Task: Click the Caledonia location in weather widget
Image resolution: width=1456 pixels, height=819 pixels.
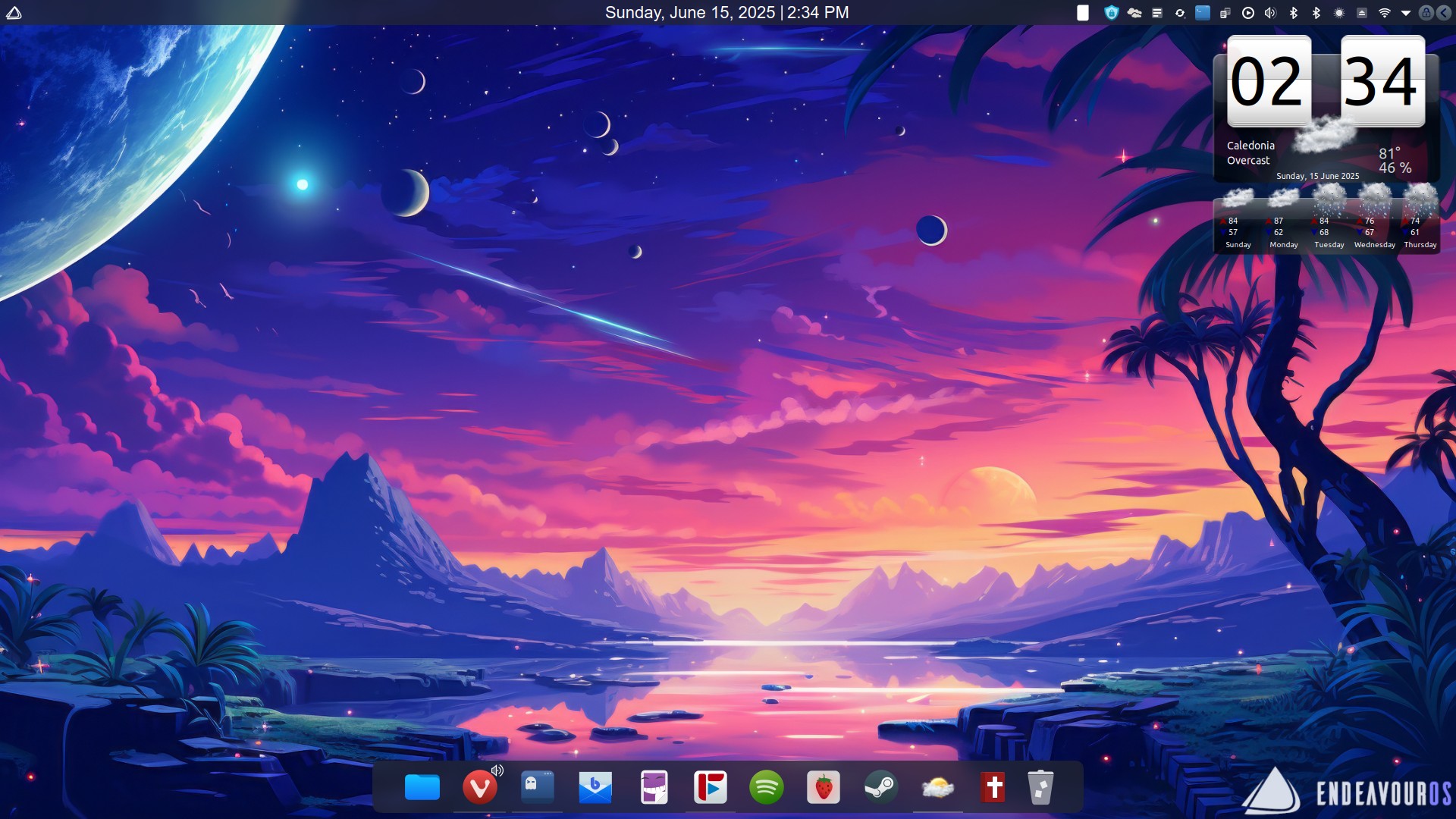Action: pyautogui.click(x=1250, y=146)
